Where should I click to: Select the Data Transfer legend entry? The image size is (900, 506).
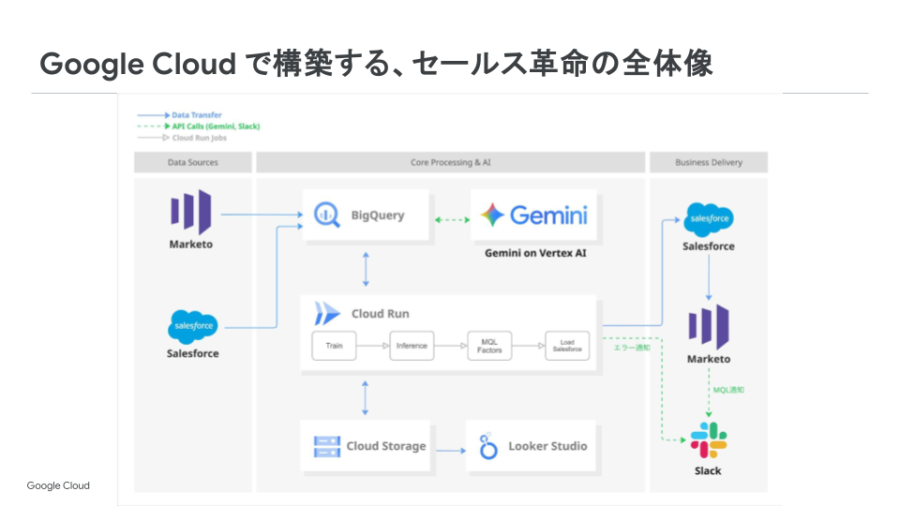(x=196, y=116)
